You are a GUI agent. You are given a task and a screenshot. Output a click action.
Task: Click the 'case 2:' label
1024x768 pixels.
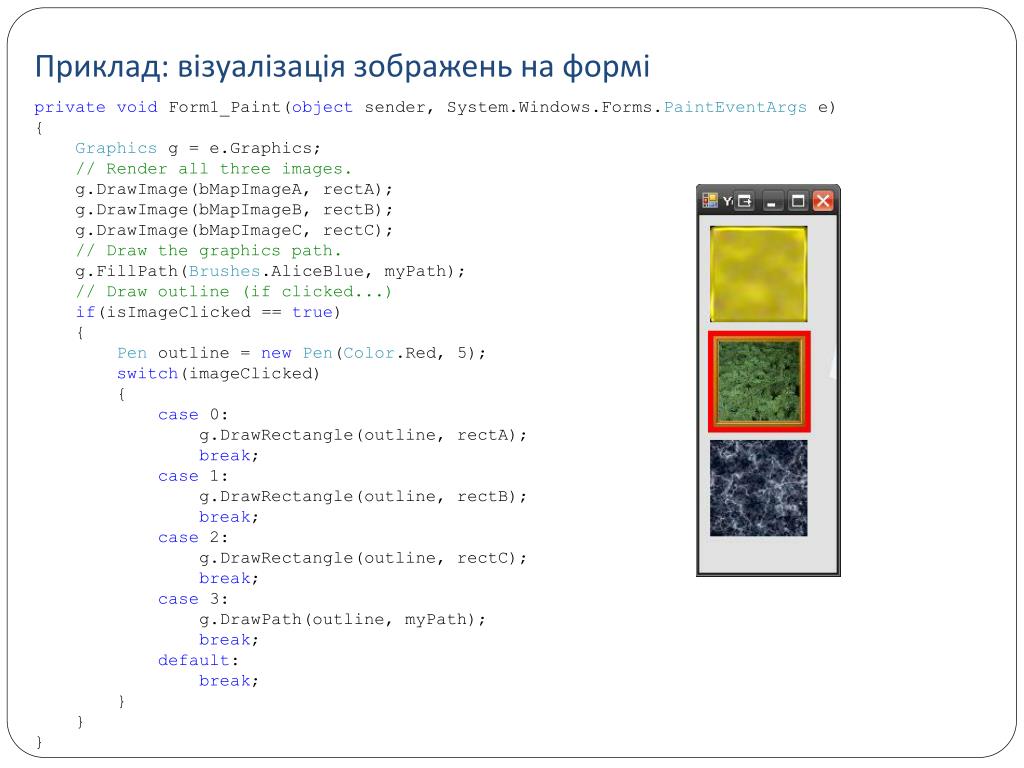point(193,537)
